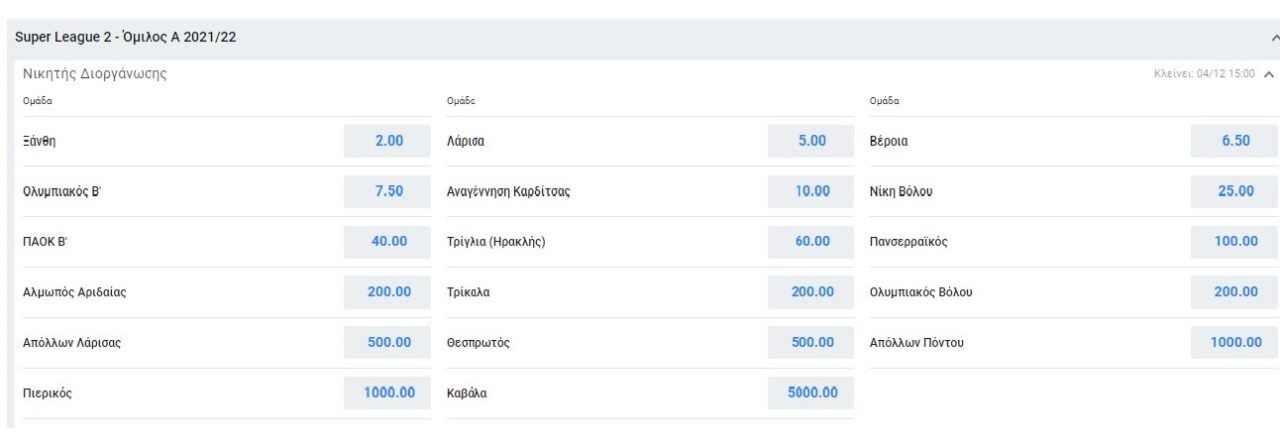The image size is (1280, 447).
Task: Select Νίκη Βόλου odds 25.00
Action: coord(1234,191)
